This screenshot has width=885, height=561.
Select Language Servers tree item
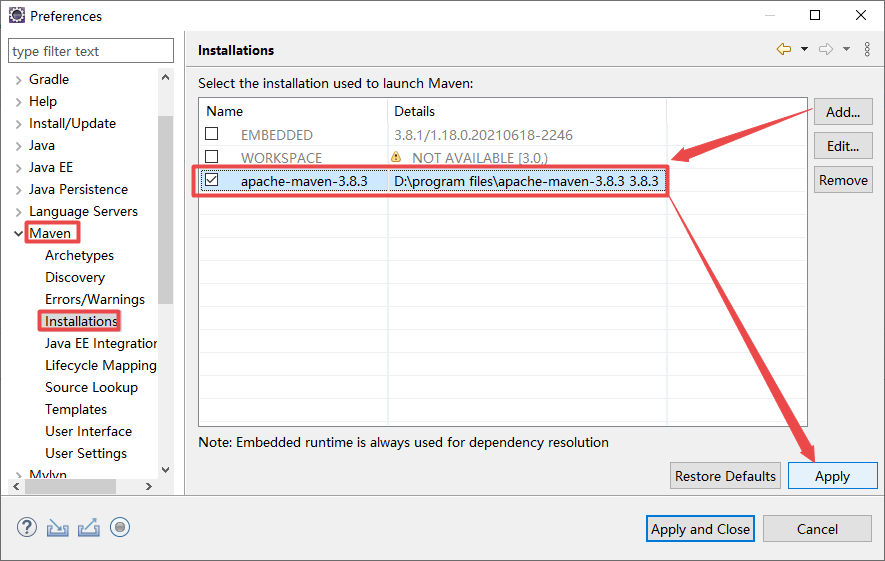point(84,211)
